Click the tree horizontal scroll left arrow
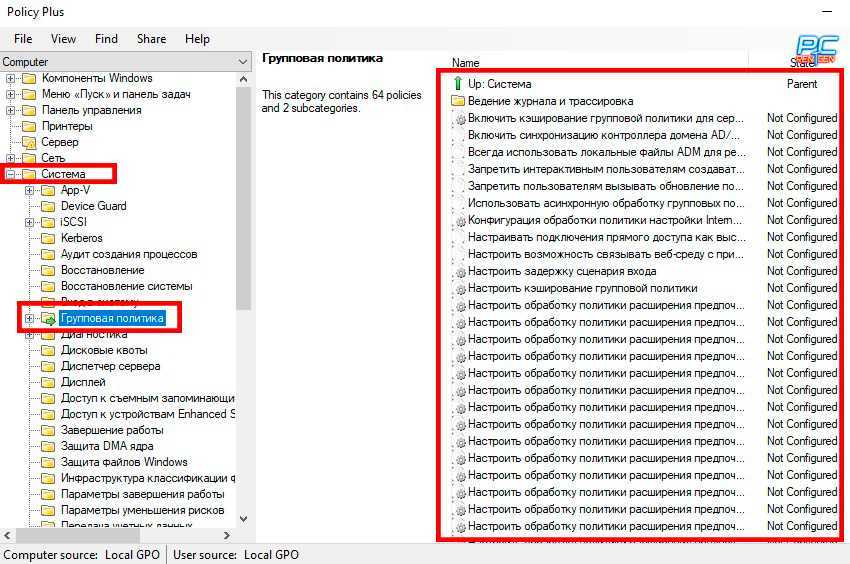 7,535
